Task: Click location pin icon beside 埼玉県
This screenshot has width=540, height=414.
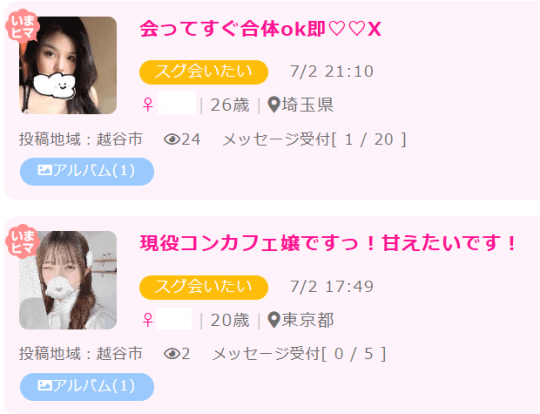Action: pyautogui.click(x=274, y=105)
